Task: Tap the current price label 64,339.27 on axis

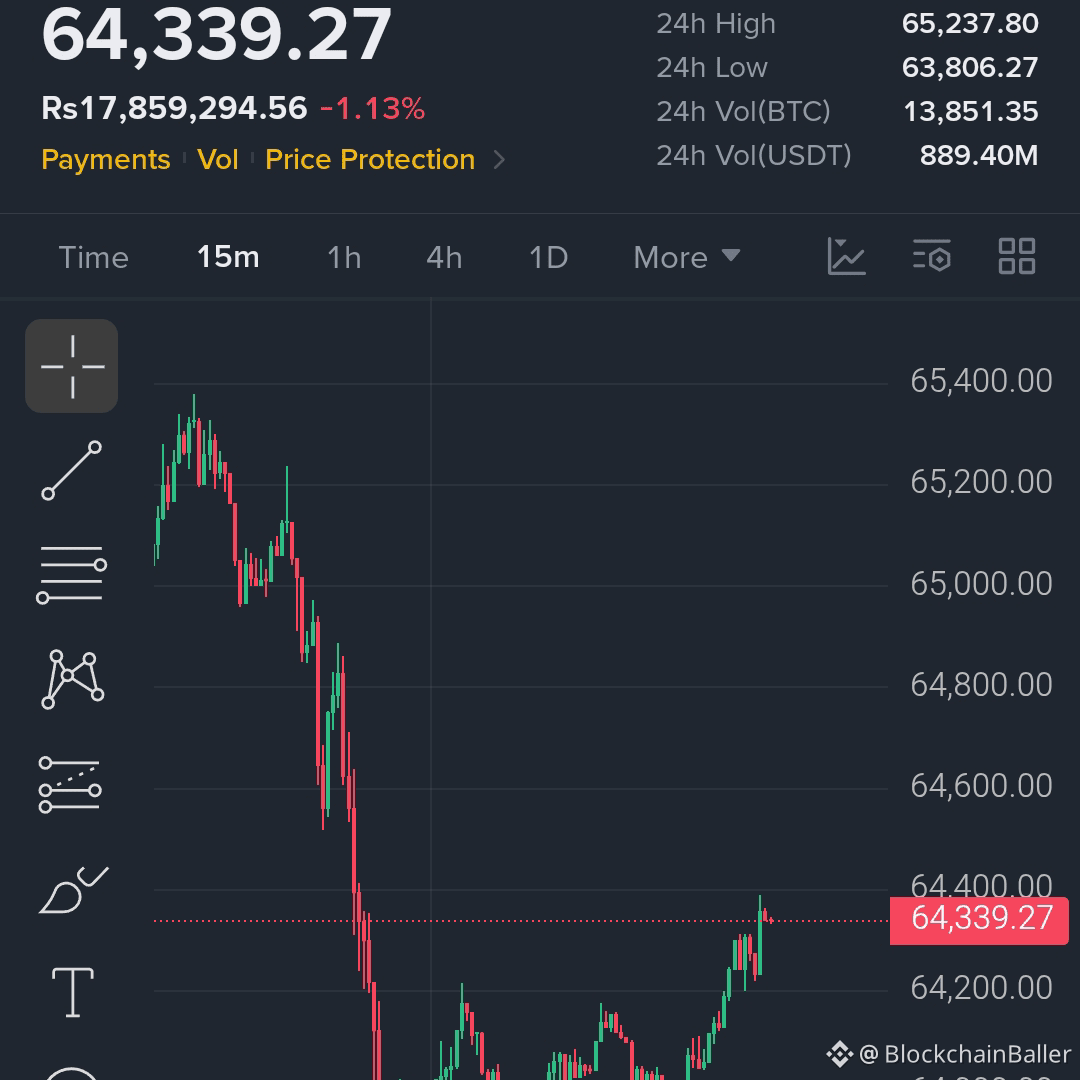Action: pyautogui.click(x=979, y=920)
